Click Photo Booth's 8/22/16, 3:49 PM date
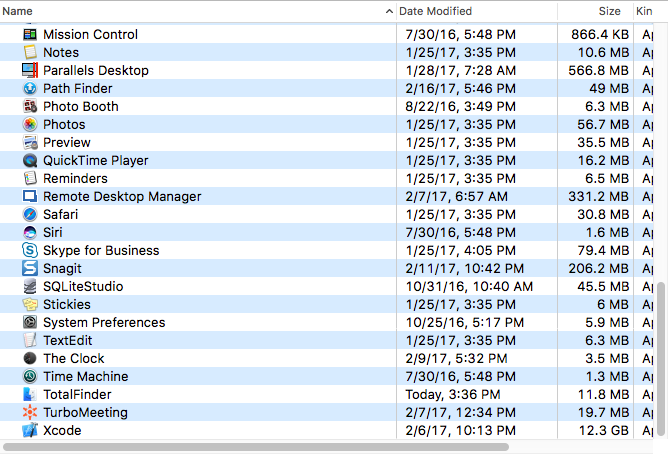The height and width of the screenshot is (454, 668). 461,106
